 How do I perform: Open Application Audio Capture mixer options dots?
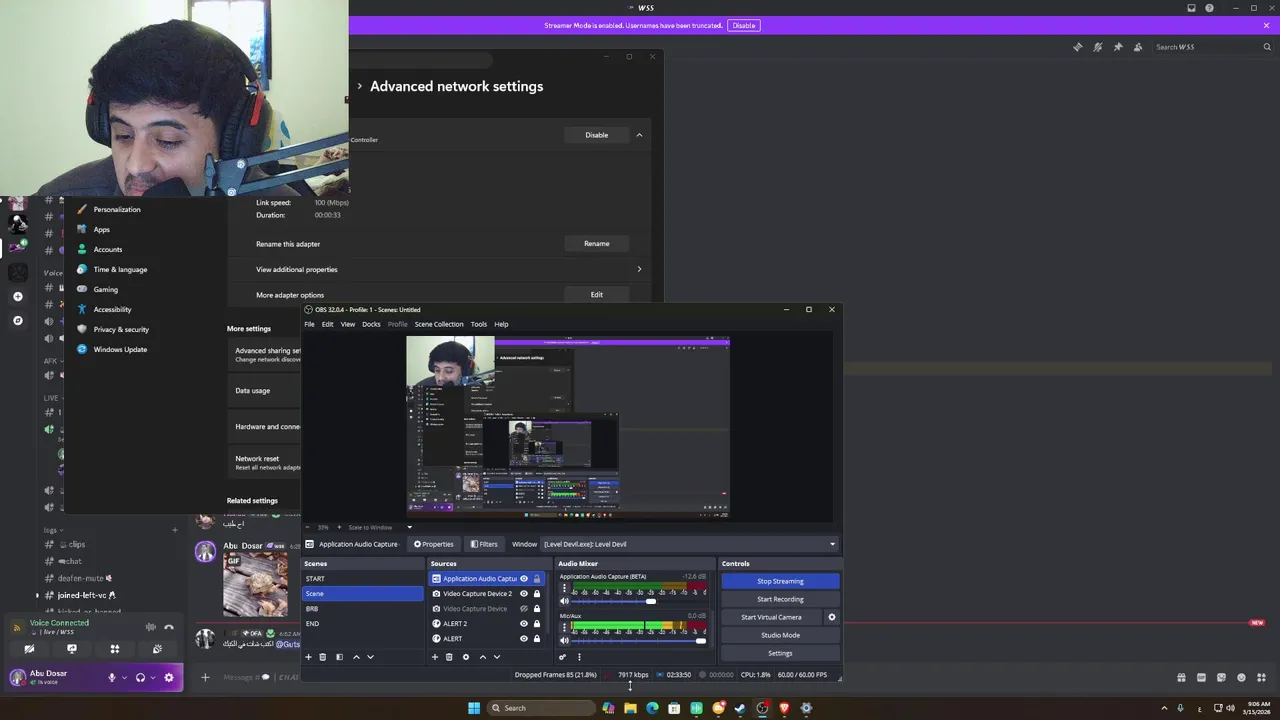click(x=564, y=589)
